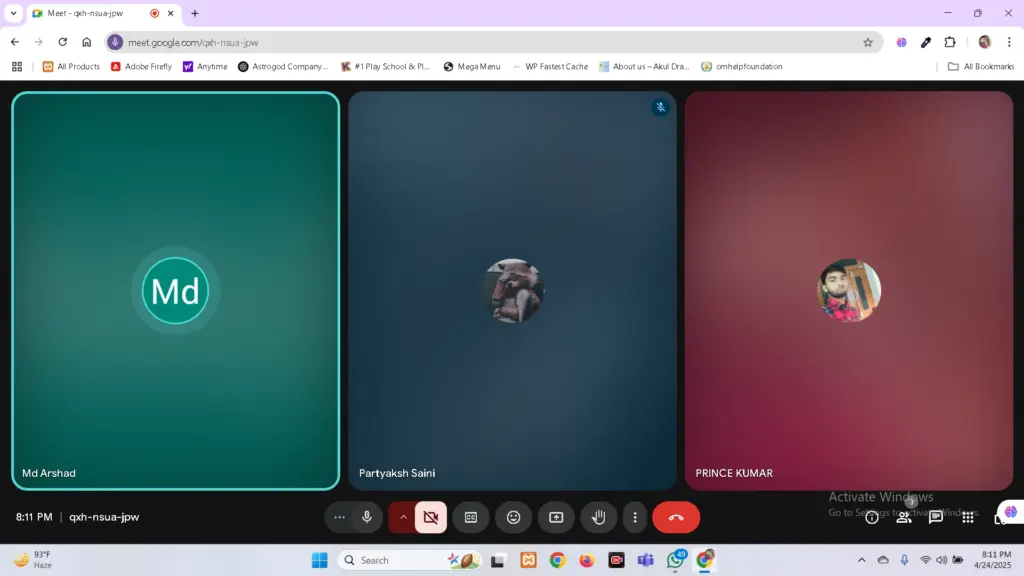This screenshot has height=576, width=1024.
Task: Open a new browser tab
Action: [195, 13]
